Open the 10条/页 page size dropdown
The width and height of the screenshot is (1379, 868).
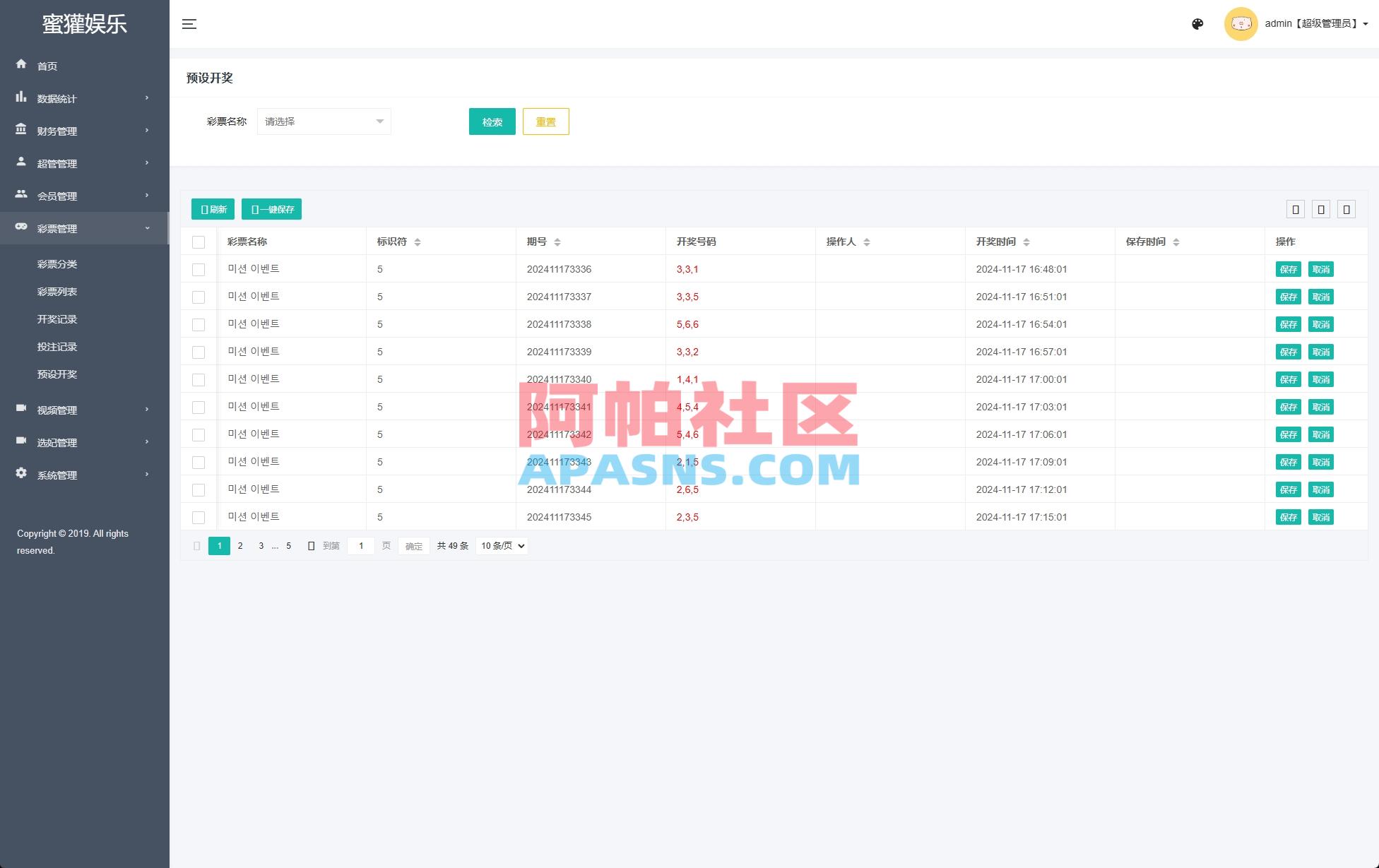click(x=502, y=545)
